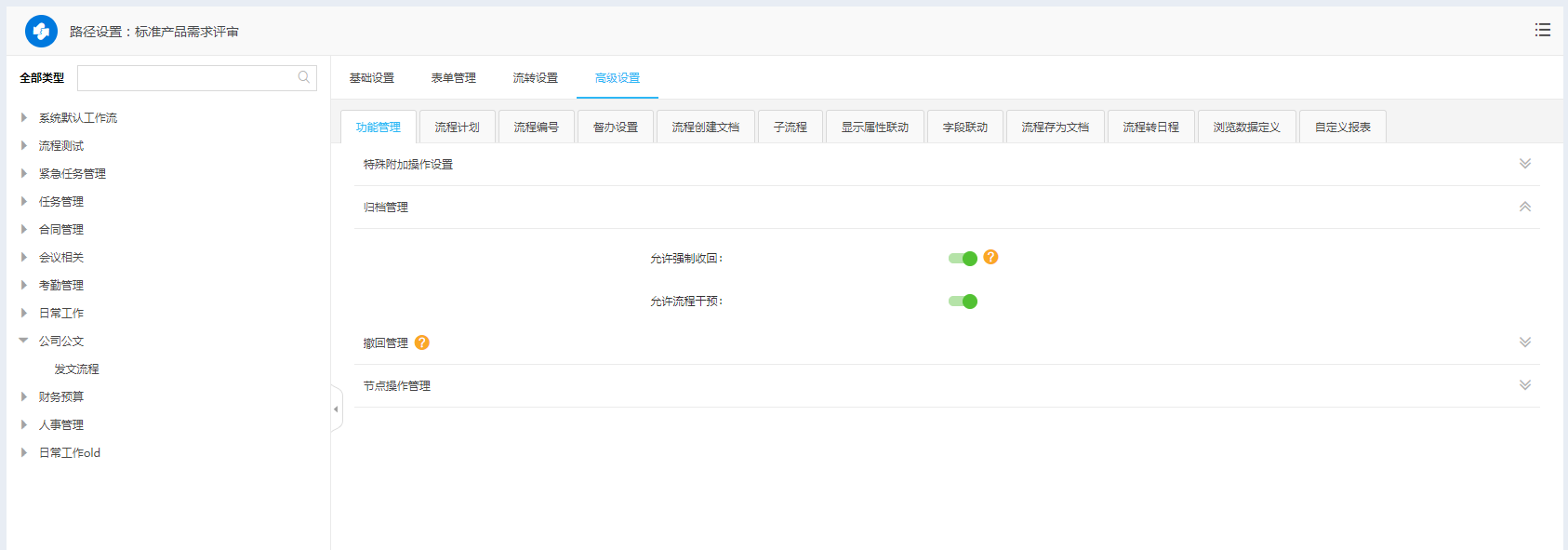Viewport: 1568px width, 550px height.
Task: Click the blue application logo icon
Action: [x=41, y=32]
